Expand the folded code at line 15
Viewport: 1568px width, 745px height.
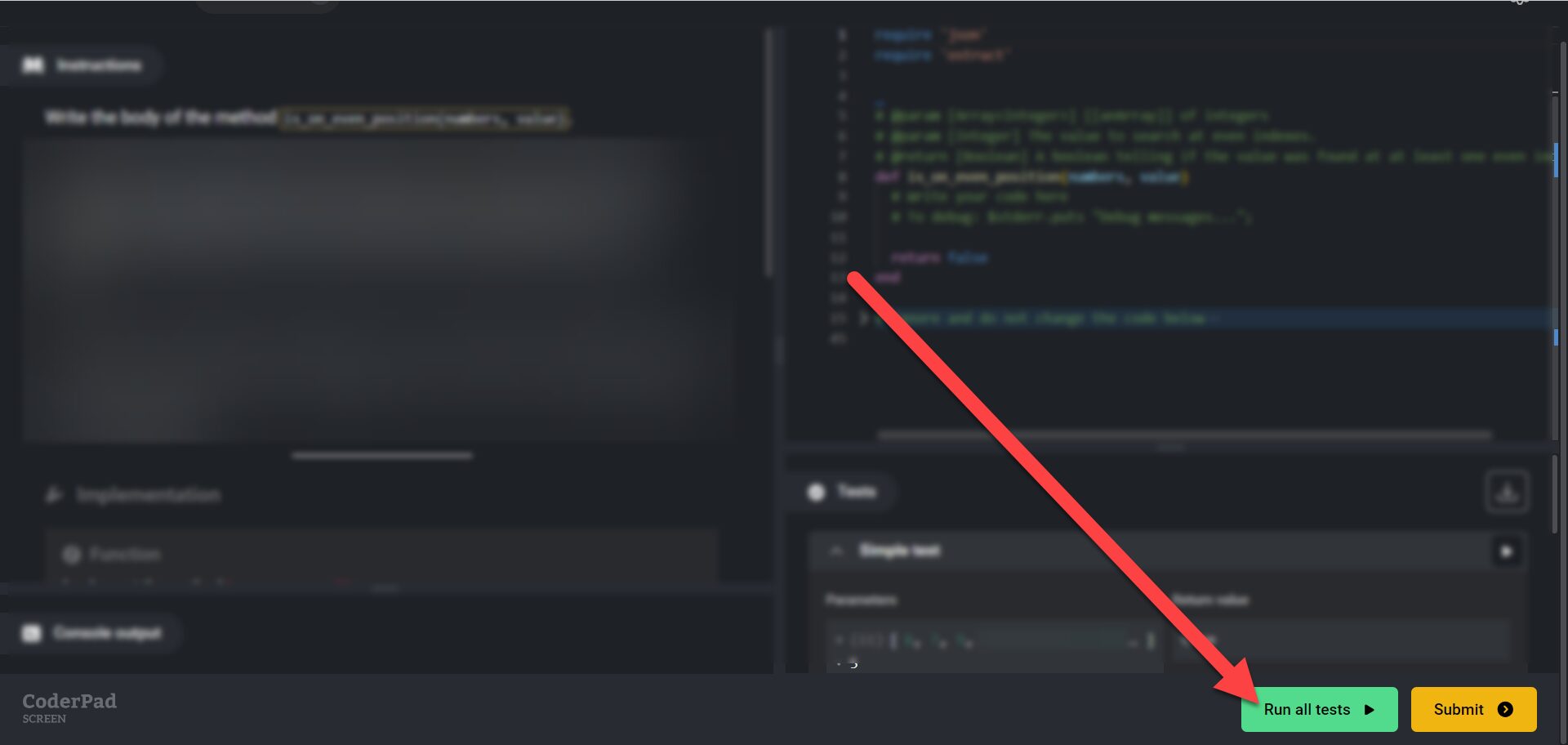(862, 318)
